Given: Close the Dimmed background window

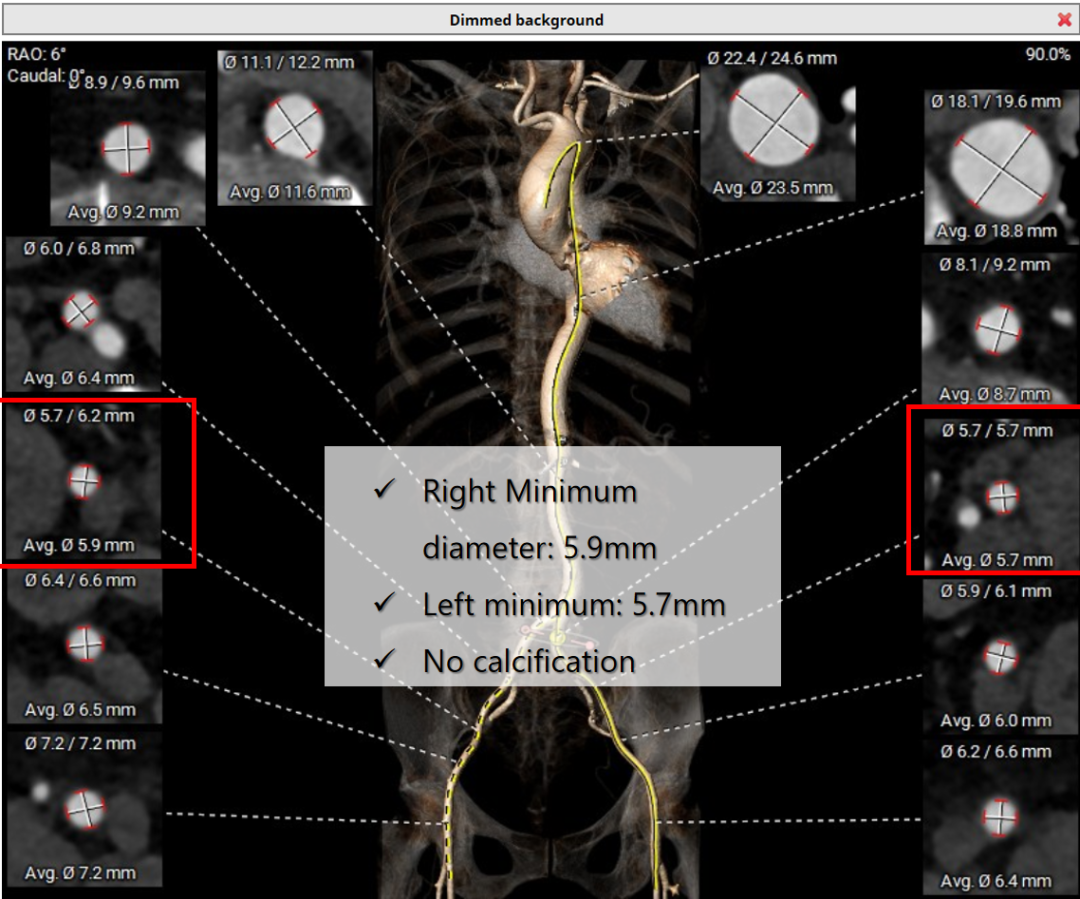Looking at the screenshot, I should [x=1064, y=20].
